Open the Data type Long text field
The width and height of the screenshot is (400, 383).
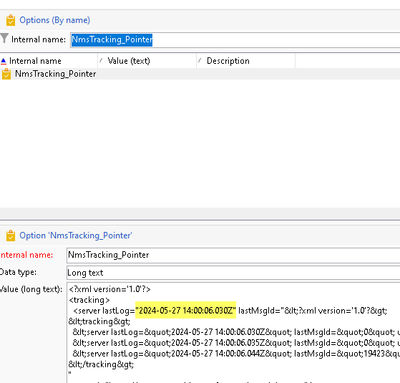[x=233, y=273]
